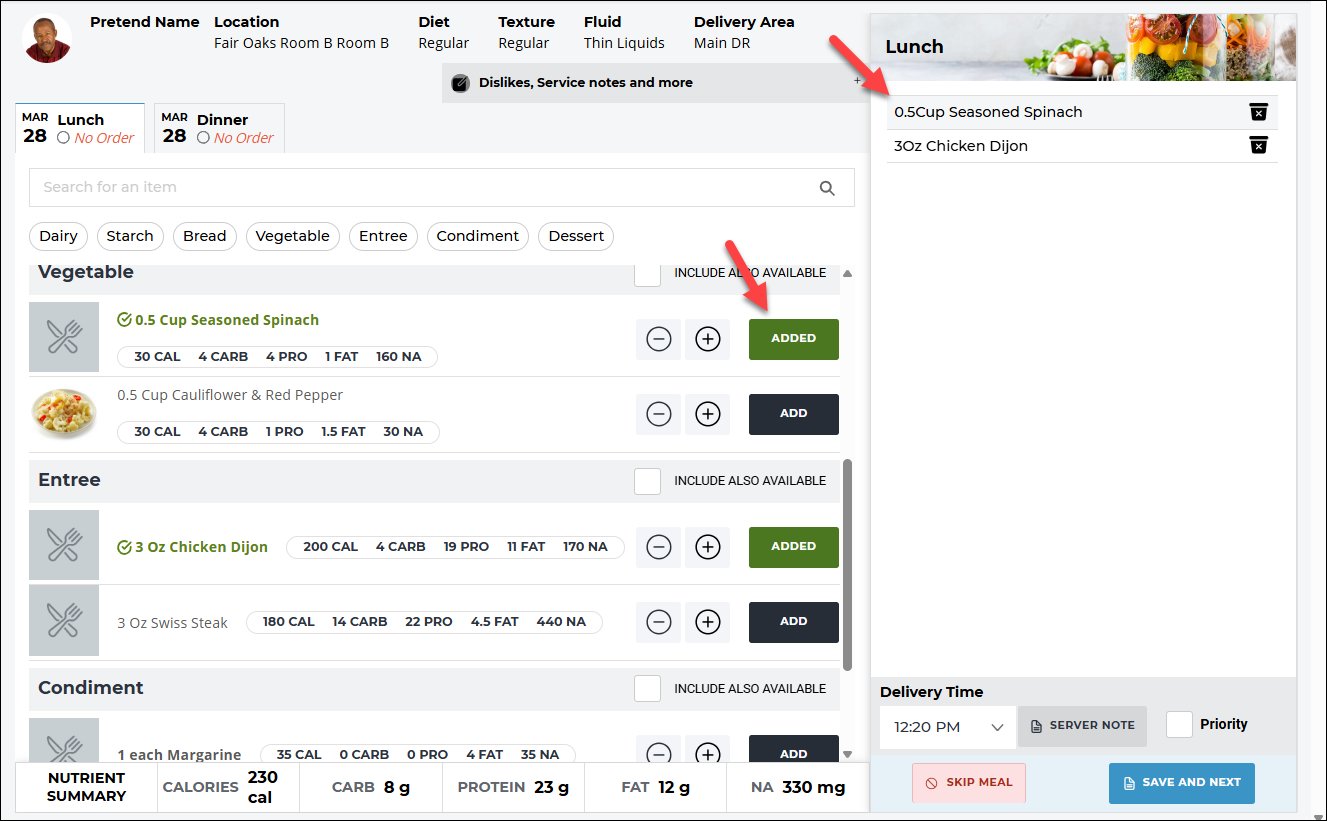Decrease quantity of Swiss Steak
The width and height of the screenshot is (1327, 821).
click(x=658, y=622)
